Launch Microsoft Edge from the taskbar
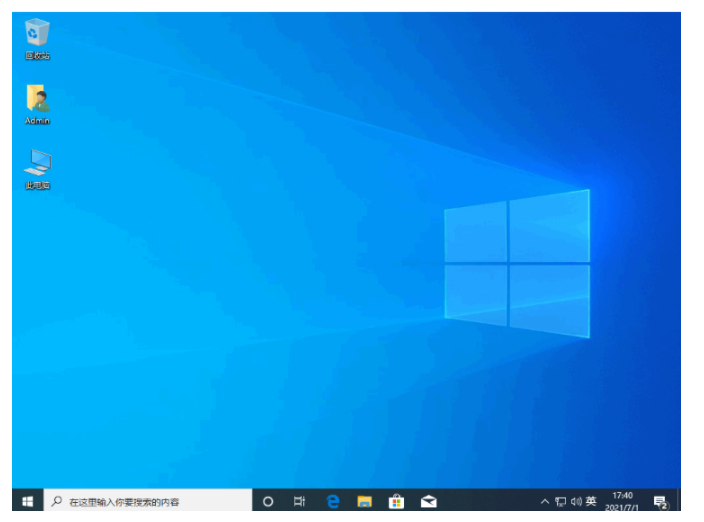 pyautogui.click(x=333, y=501)
